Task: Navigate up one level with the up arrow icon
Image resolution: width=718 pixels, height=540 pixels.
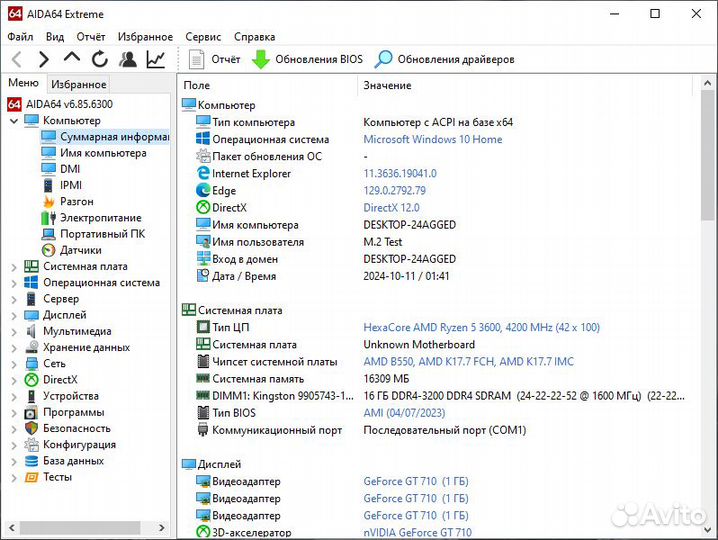Action: pyautogui.click(x=72, y=59)
